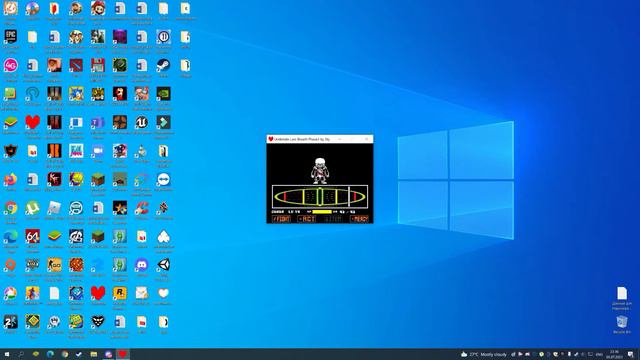
Task: Open the TeamViewer desktop shortcut
Action: point(163,180)
